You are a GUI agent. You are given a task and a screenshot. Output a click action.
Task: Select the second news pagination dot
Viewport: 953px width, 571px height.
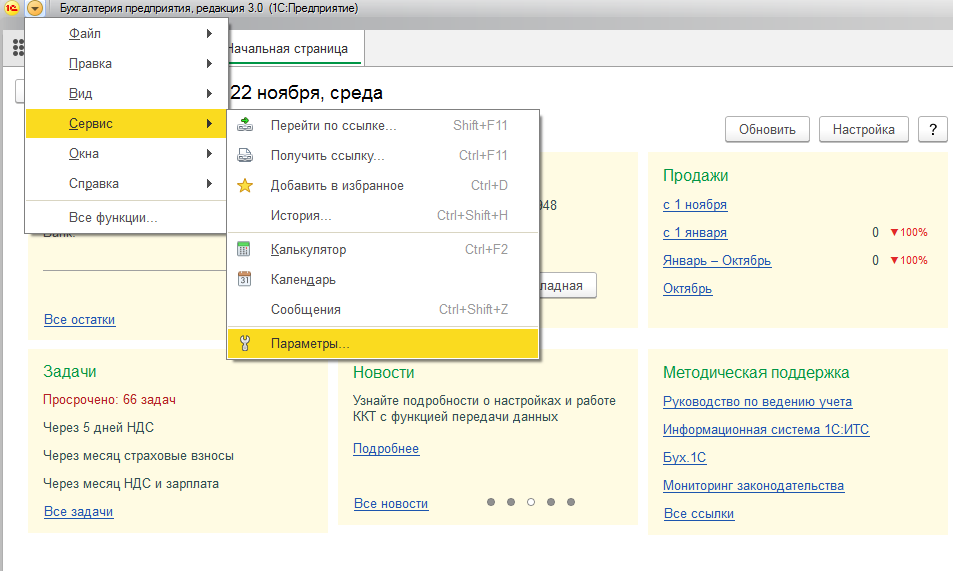coord(511,502)
